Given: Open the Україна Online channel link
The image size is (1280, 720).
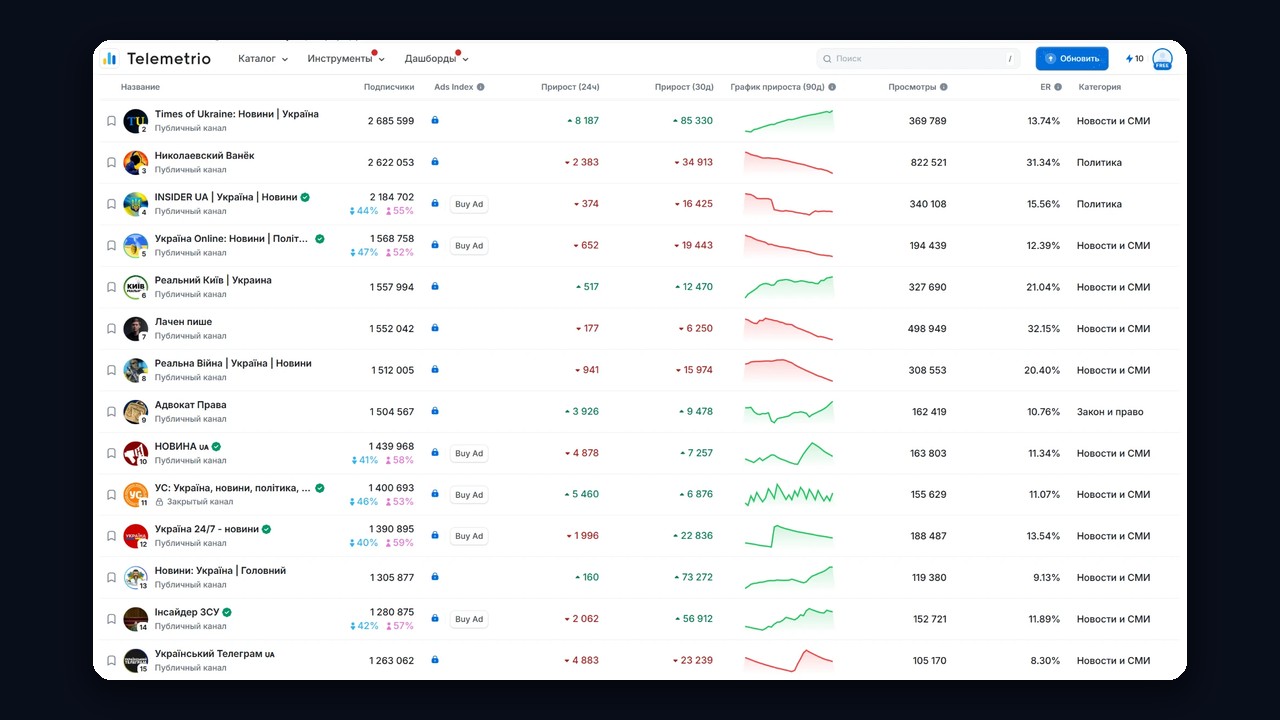Looking at the screenshot, I should [x=232, y=239].
